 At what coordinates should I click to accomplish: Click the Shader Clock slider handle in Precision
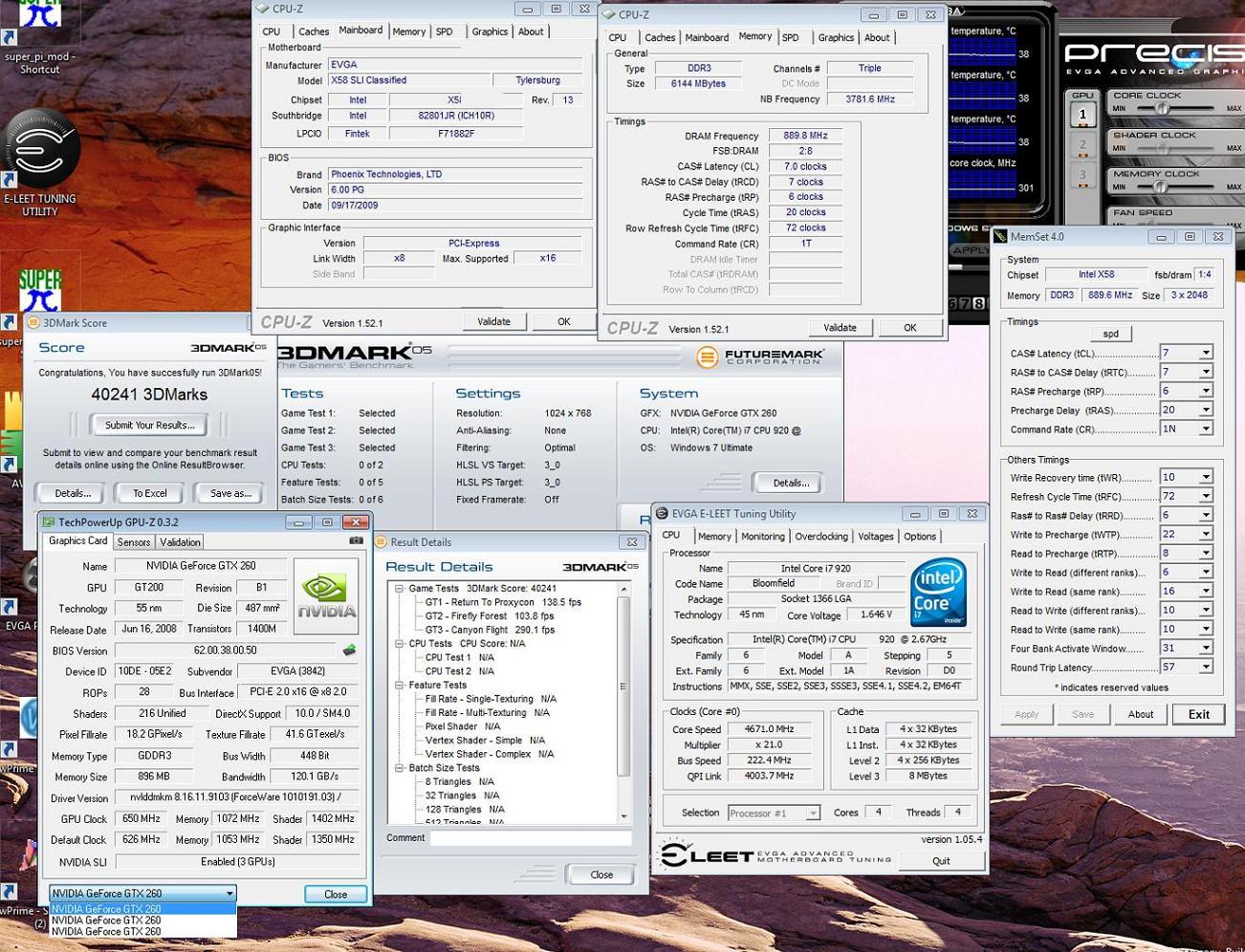pyautogui.click(x=1162, y=147)
